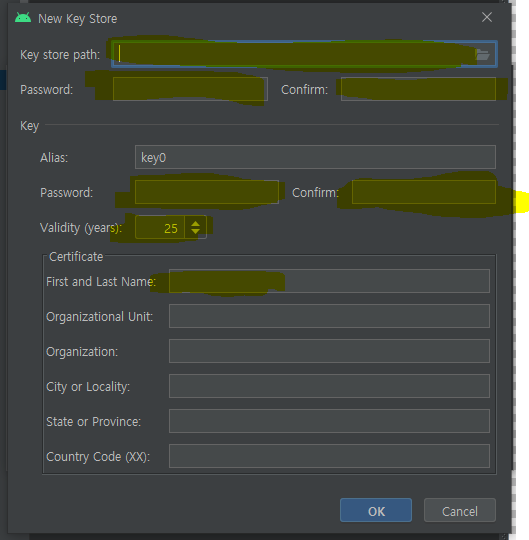Decrease Validity years with down arrow
This screenshot has width=529, height=540.
195,231
